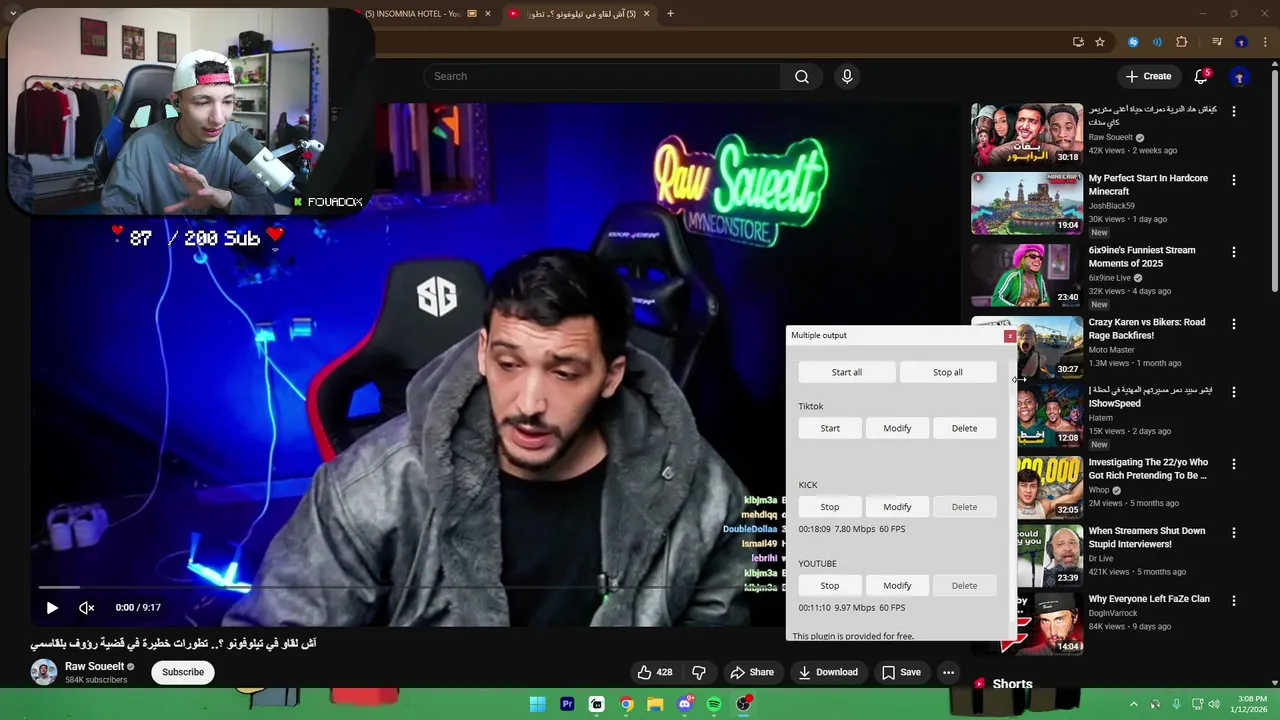1280x720 pixels.
Task: Click the YouTube search magnifier icon
Action: click(x=802, y=76)
